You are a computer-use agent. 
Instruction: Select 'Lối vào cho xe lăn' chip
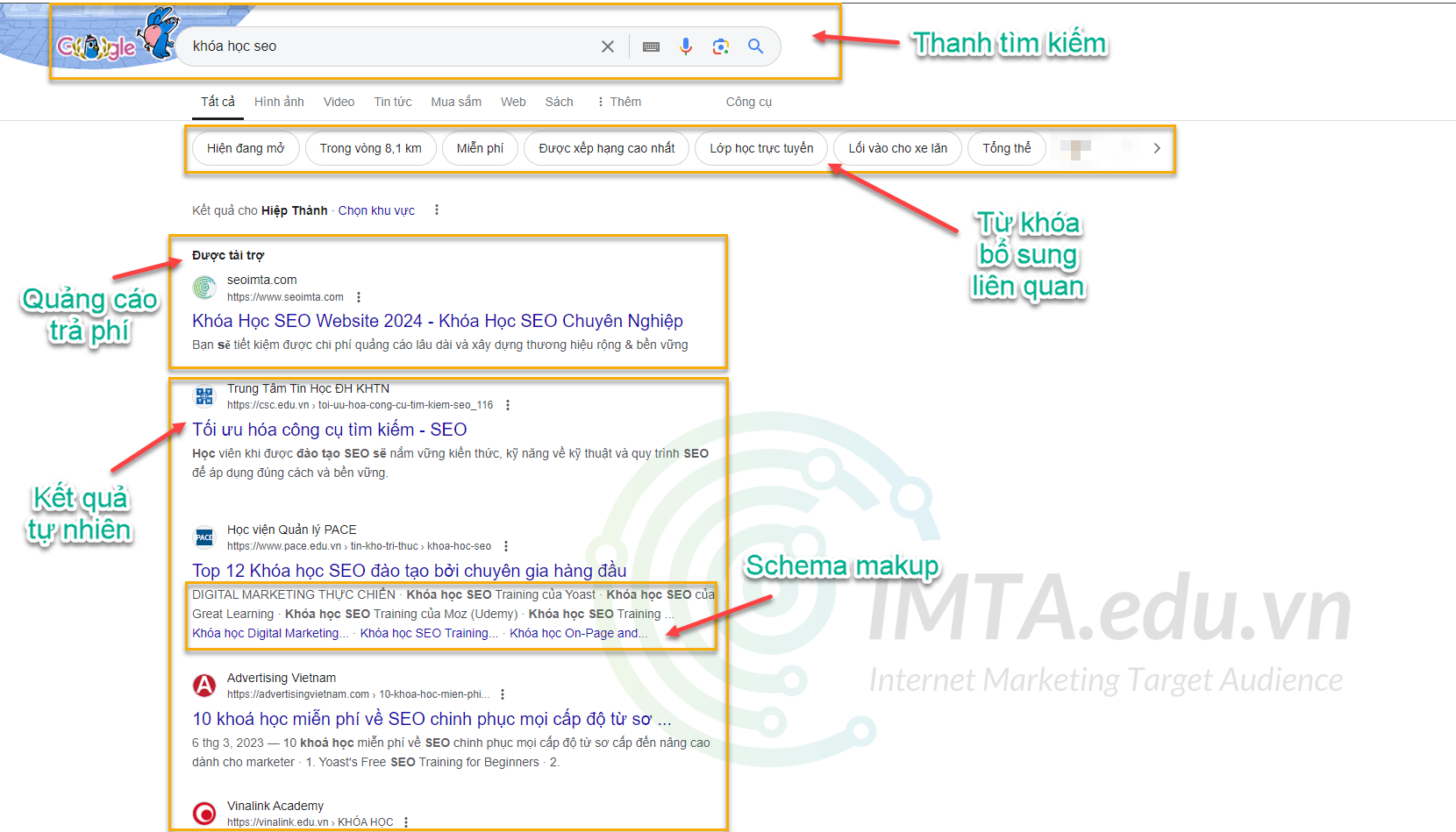click(x=897, y=148)
